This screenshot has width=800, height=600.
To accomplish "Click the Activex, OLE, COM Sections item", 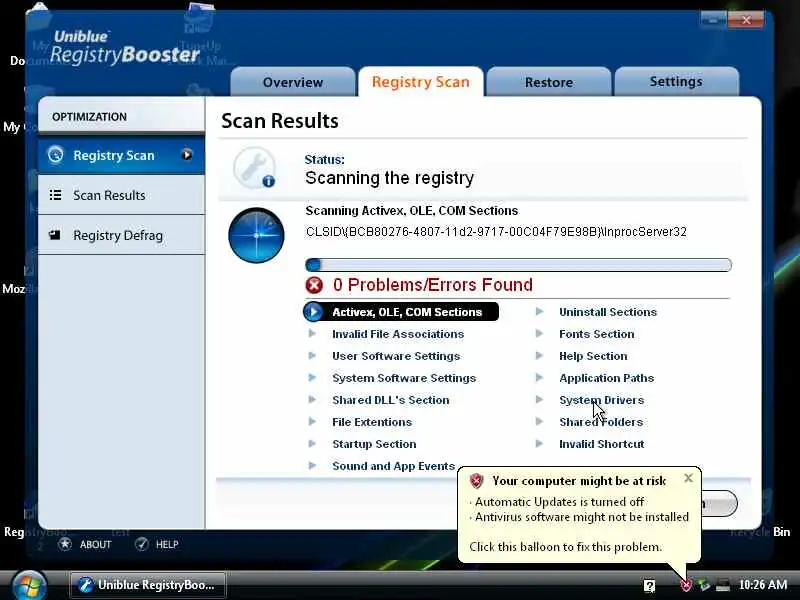I will tap(401, 312).
